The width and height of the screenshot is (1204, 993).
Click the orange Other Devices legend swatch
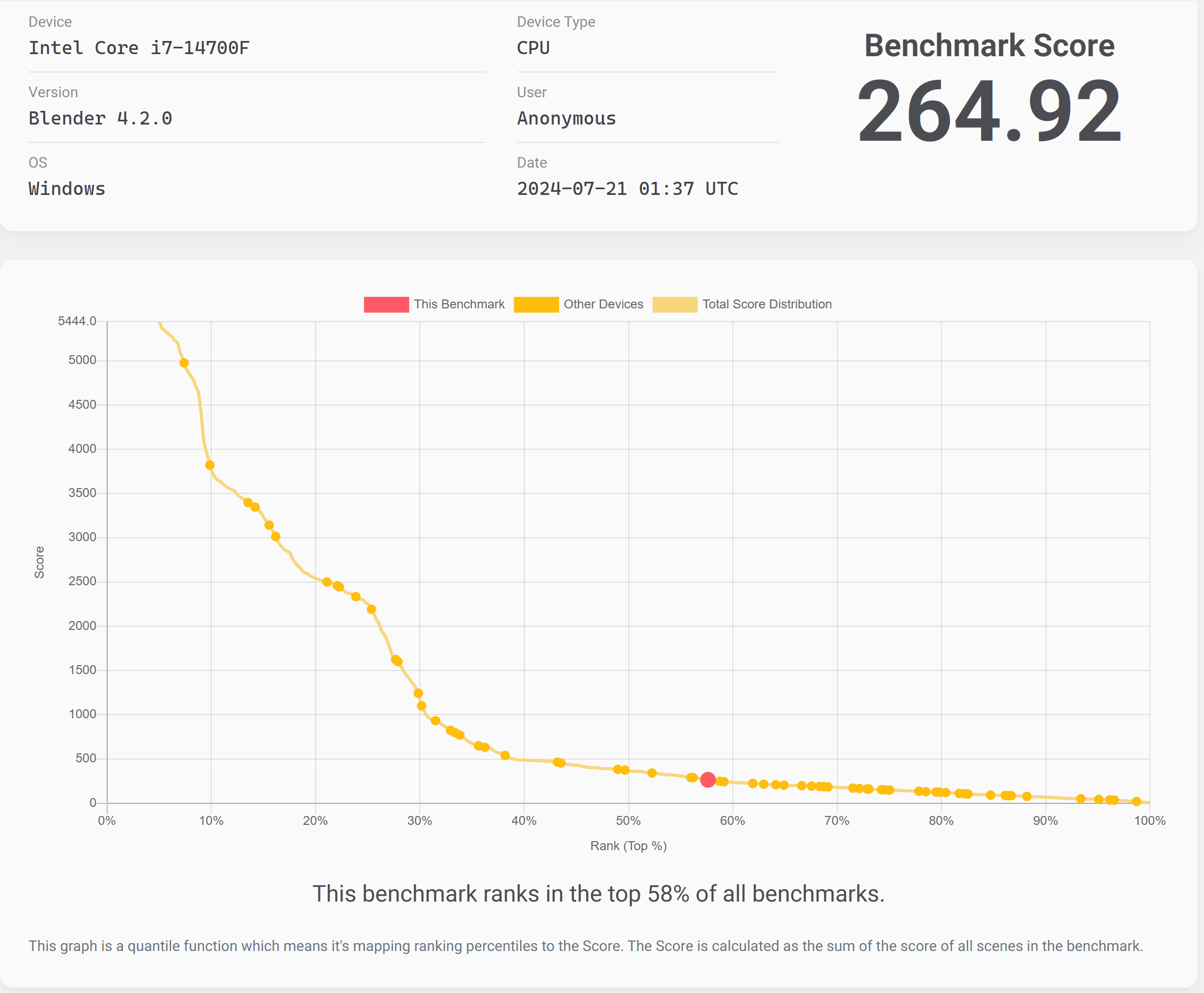pos(536,304)
